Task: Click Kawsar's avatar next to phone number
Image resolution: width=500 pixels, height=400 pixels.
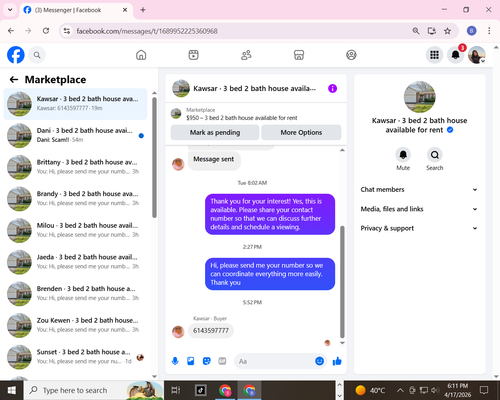Action: (178, 331)
